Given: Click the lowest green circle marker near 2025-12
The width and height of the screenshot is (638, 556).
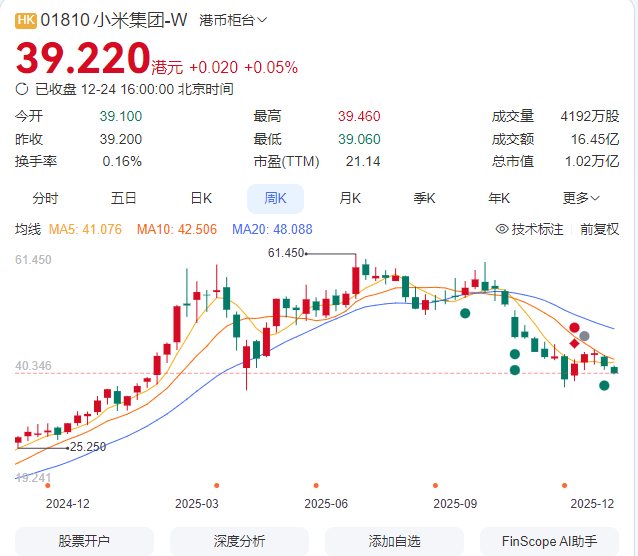Looking at the screenshot, I should click(604, 385).
